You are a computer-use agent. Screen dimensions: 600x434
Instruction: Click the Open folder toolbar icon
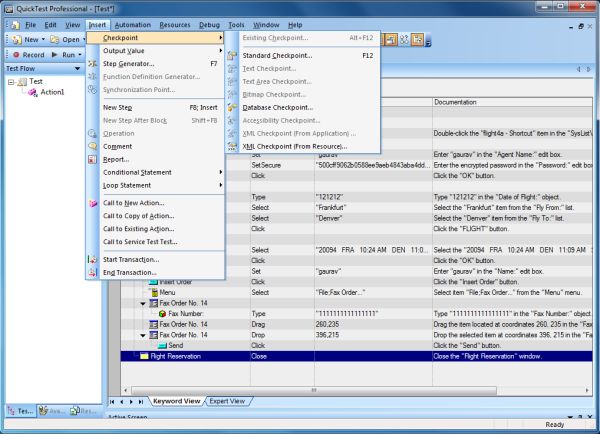(x=55, y=39)
